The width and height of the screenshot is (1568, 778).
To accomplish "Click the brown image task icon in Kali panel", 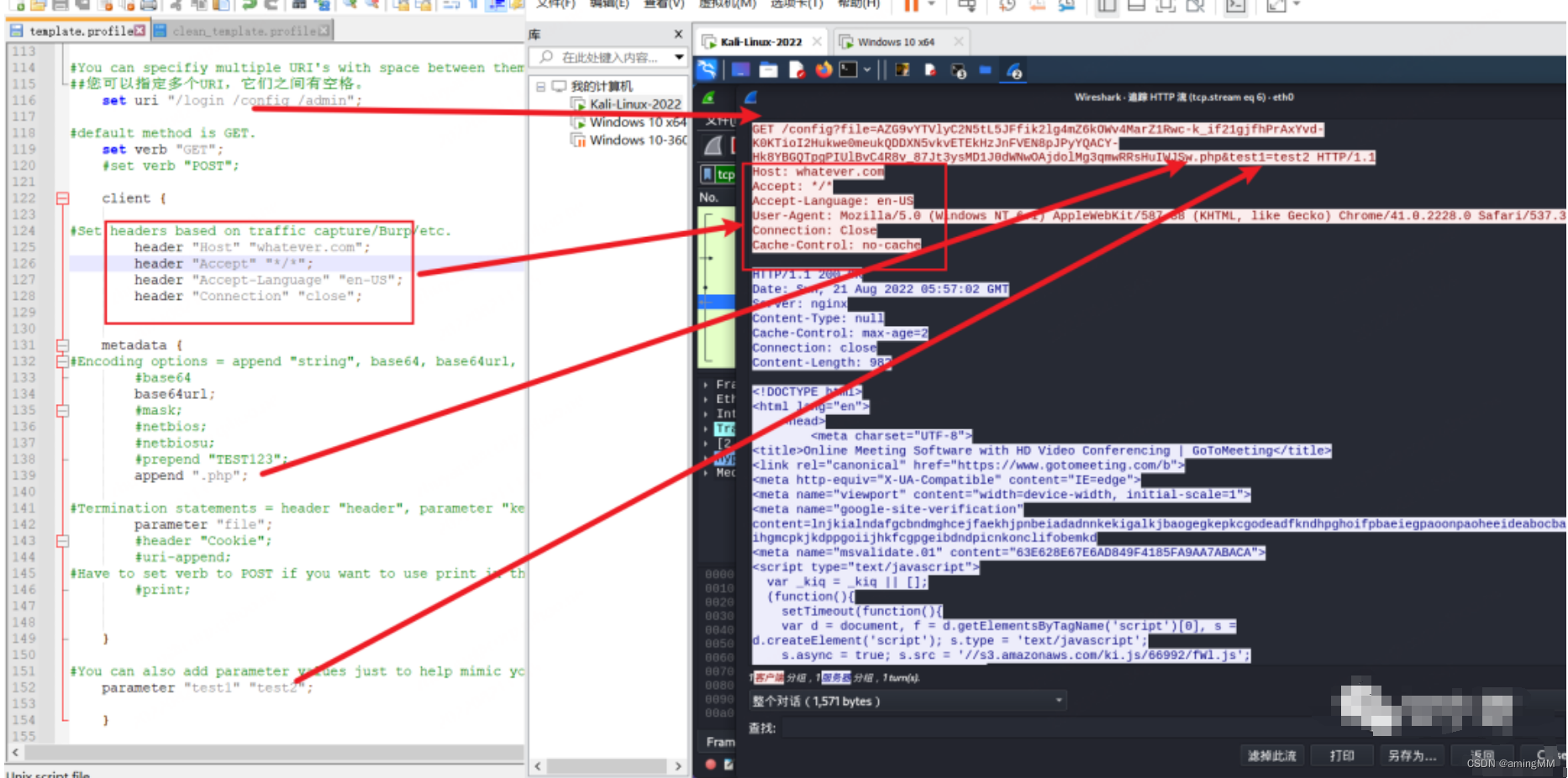I will (x=902, y=70).
